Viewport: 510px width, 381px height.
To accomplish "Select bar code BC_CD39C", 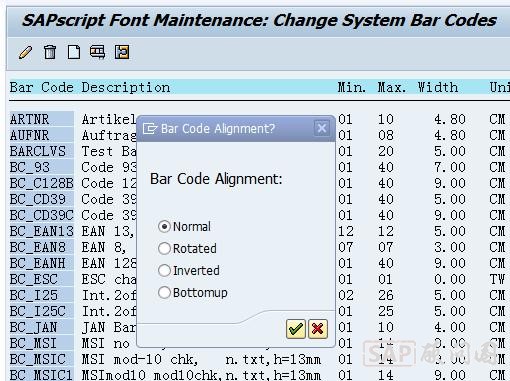I will (x=41, y=215).
